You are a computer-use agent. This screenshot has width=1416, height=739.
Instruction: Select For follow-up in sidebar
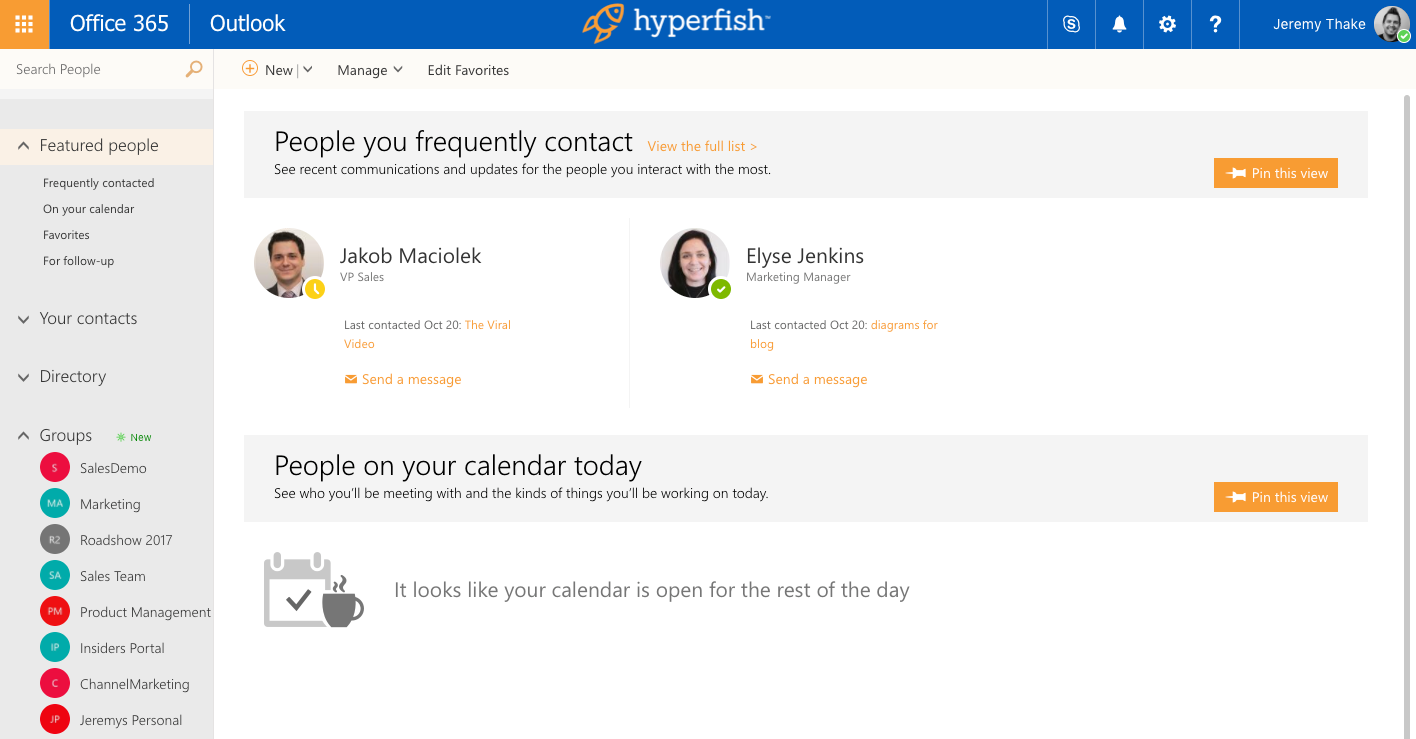tap(78, 261)
